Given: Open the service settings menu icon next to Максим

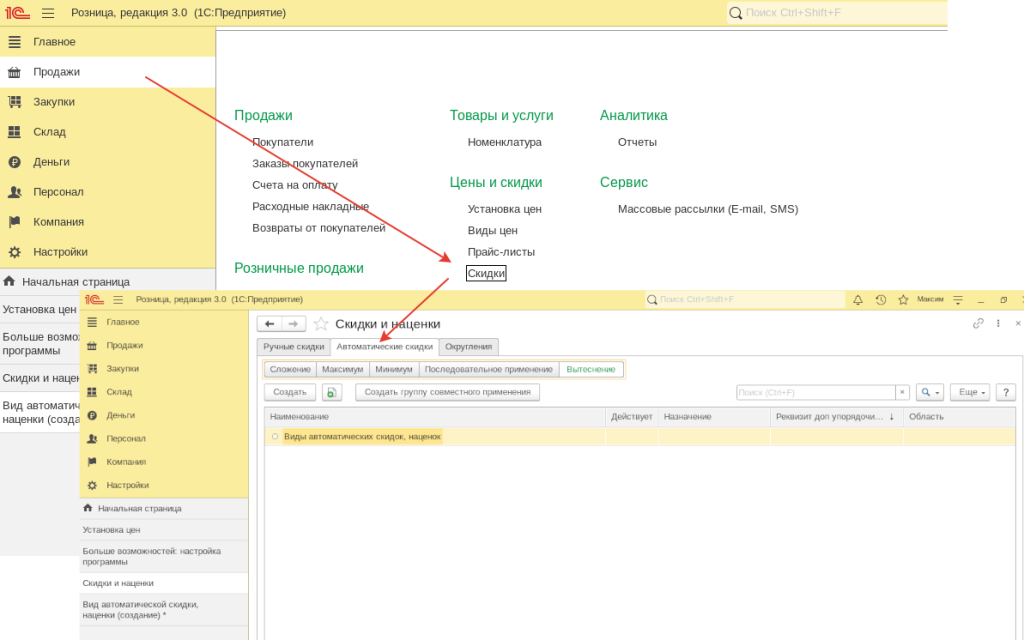Looking at the screenshot, I should (958, 300).
